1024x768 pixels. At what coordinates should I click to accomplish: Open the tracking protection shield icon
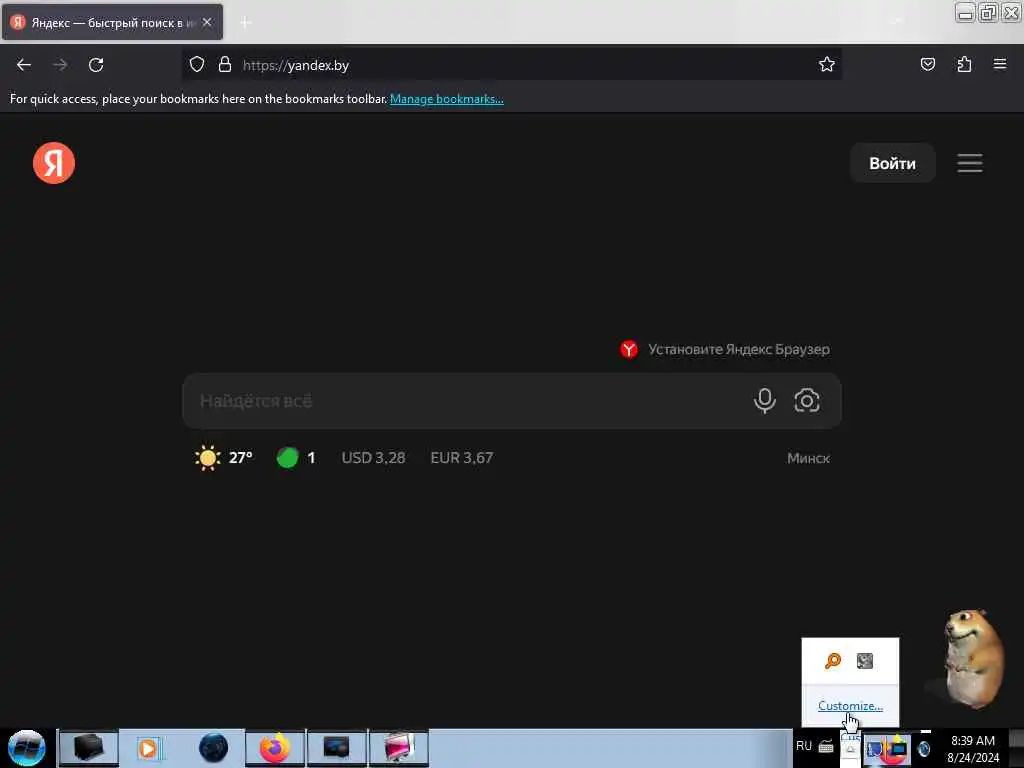[197, 65]
